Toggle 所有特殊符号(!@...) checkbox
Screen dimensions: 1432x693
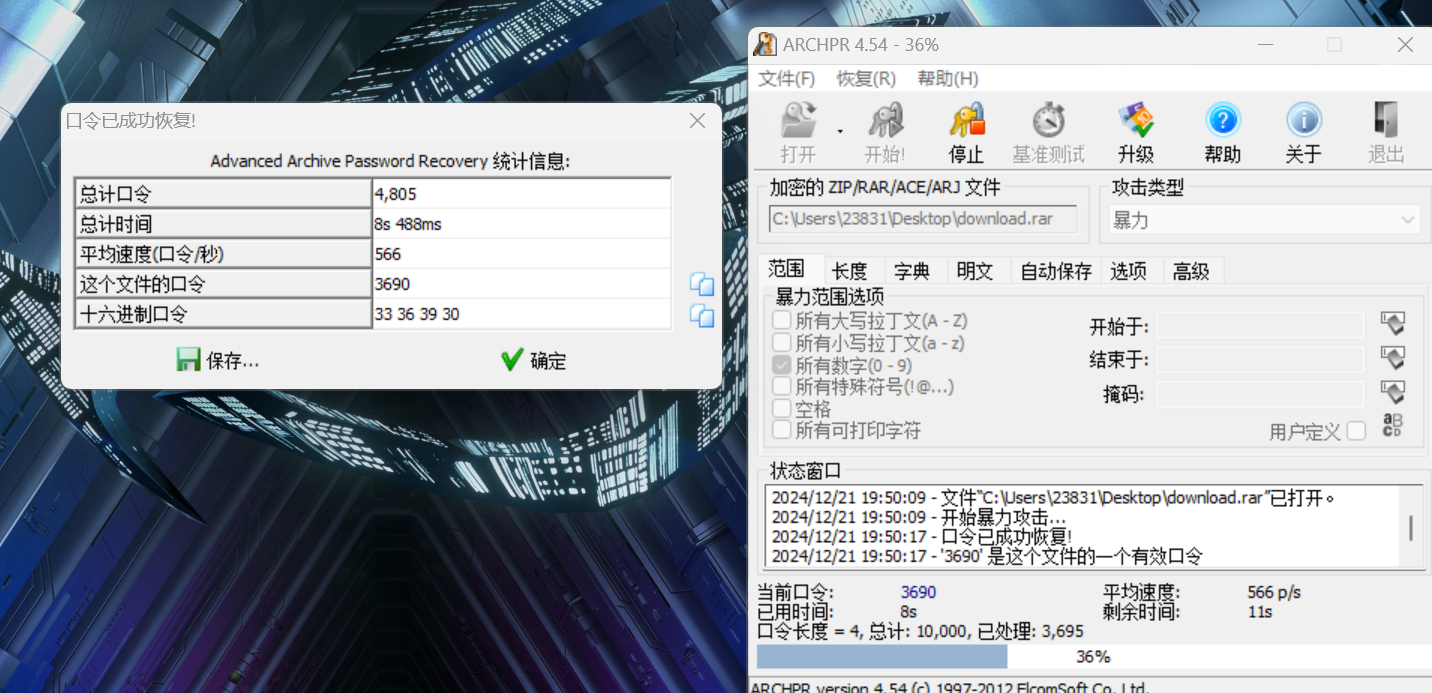(781, 387)
